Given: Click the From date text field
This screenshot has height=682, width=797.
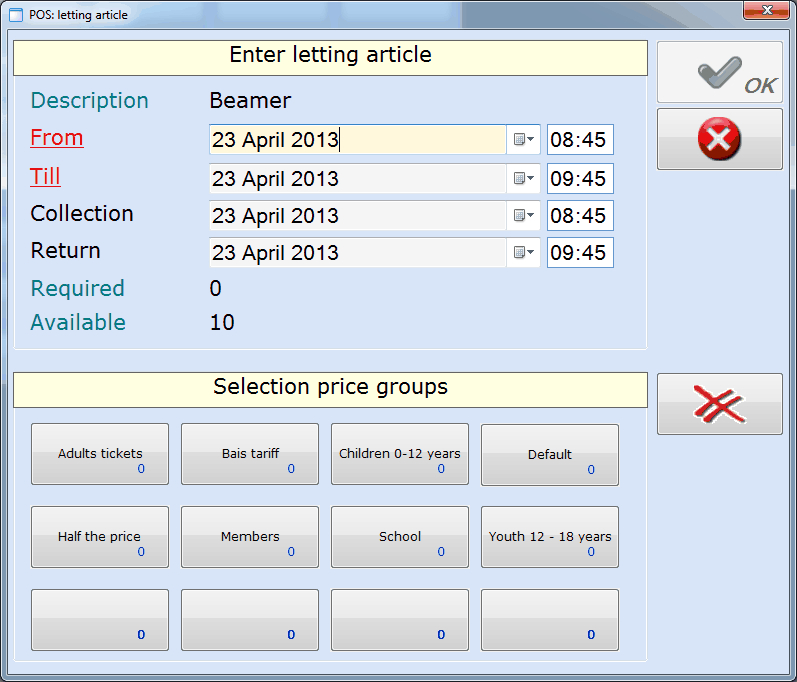Looking at the screenshot, I should point(357,140).
